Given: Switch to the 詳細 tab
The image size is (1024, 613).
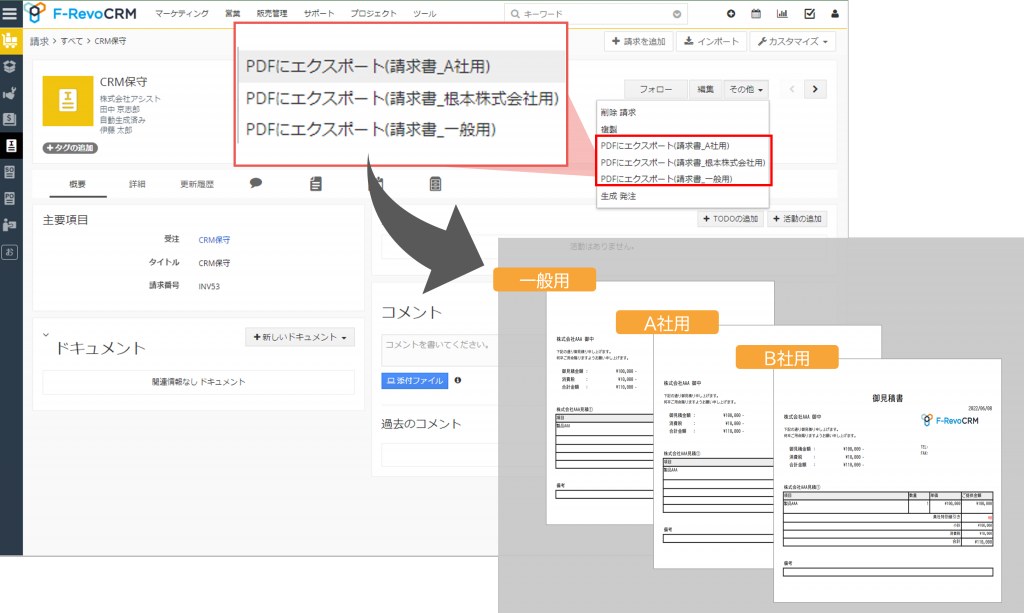Looking at the screenshot, I should (137, 185).
